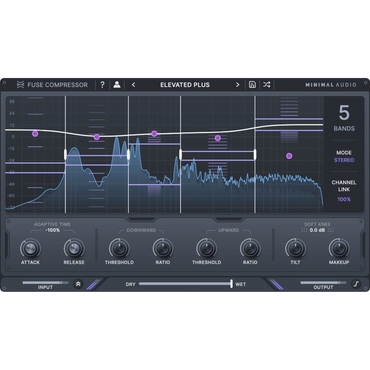Click input gain double-chevron icon
This screenshot has height=370, width=370.
click(x=78, y=284)
